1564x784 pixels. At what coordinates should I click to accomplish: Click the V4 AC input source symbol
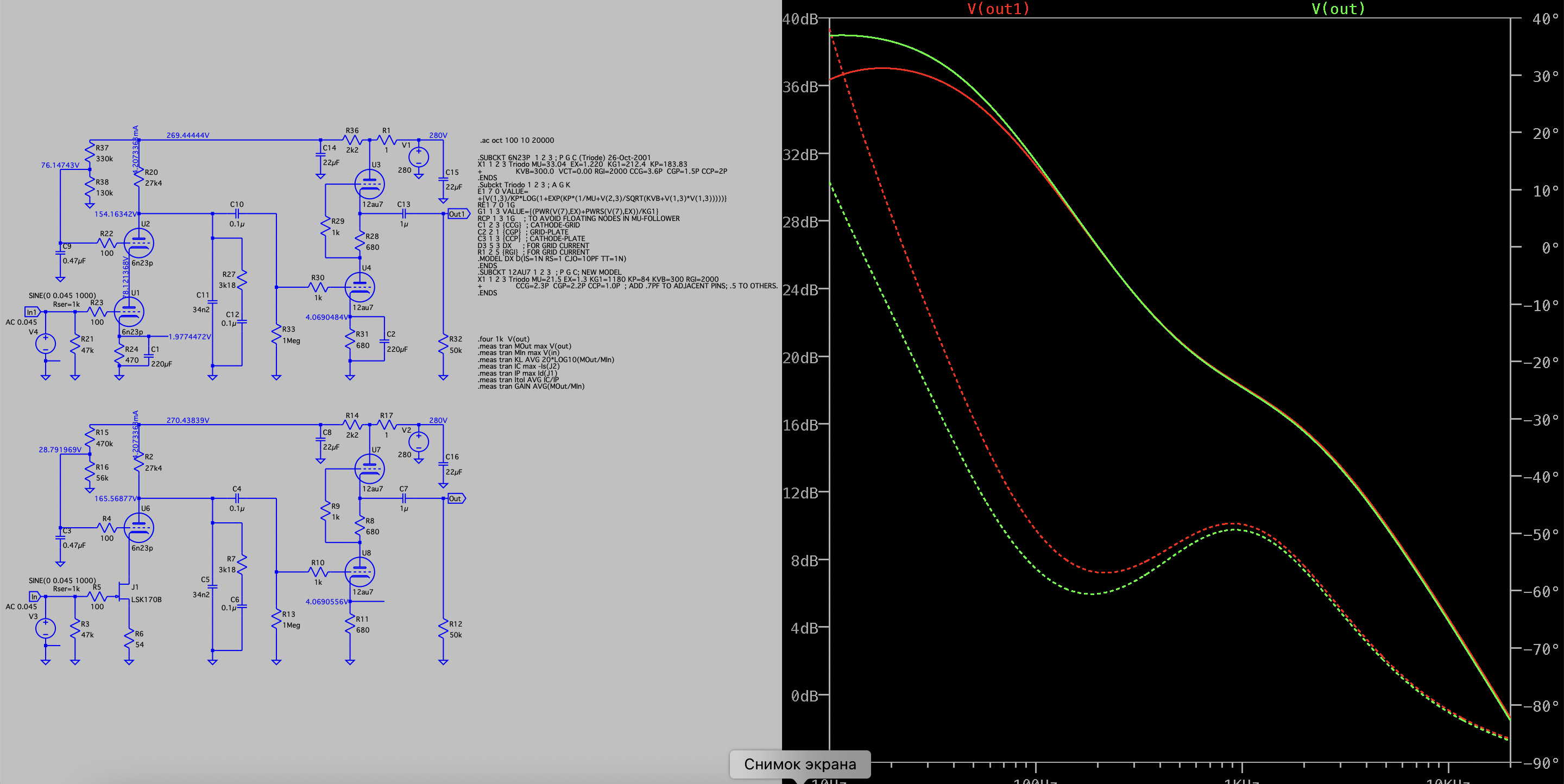(x=46, y=344)
